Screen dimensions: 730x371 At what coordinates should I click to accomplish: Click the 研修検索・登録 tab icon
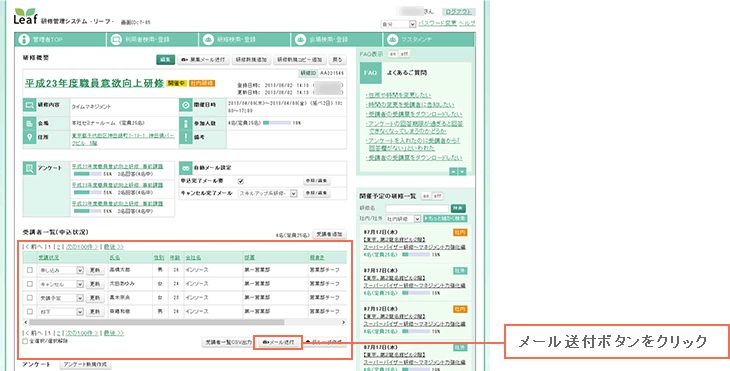pyautogui.click(x=208, y=40)
